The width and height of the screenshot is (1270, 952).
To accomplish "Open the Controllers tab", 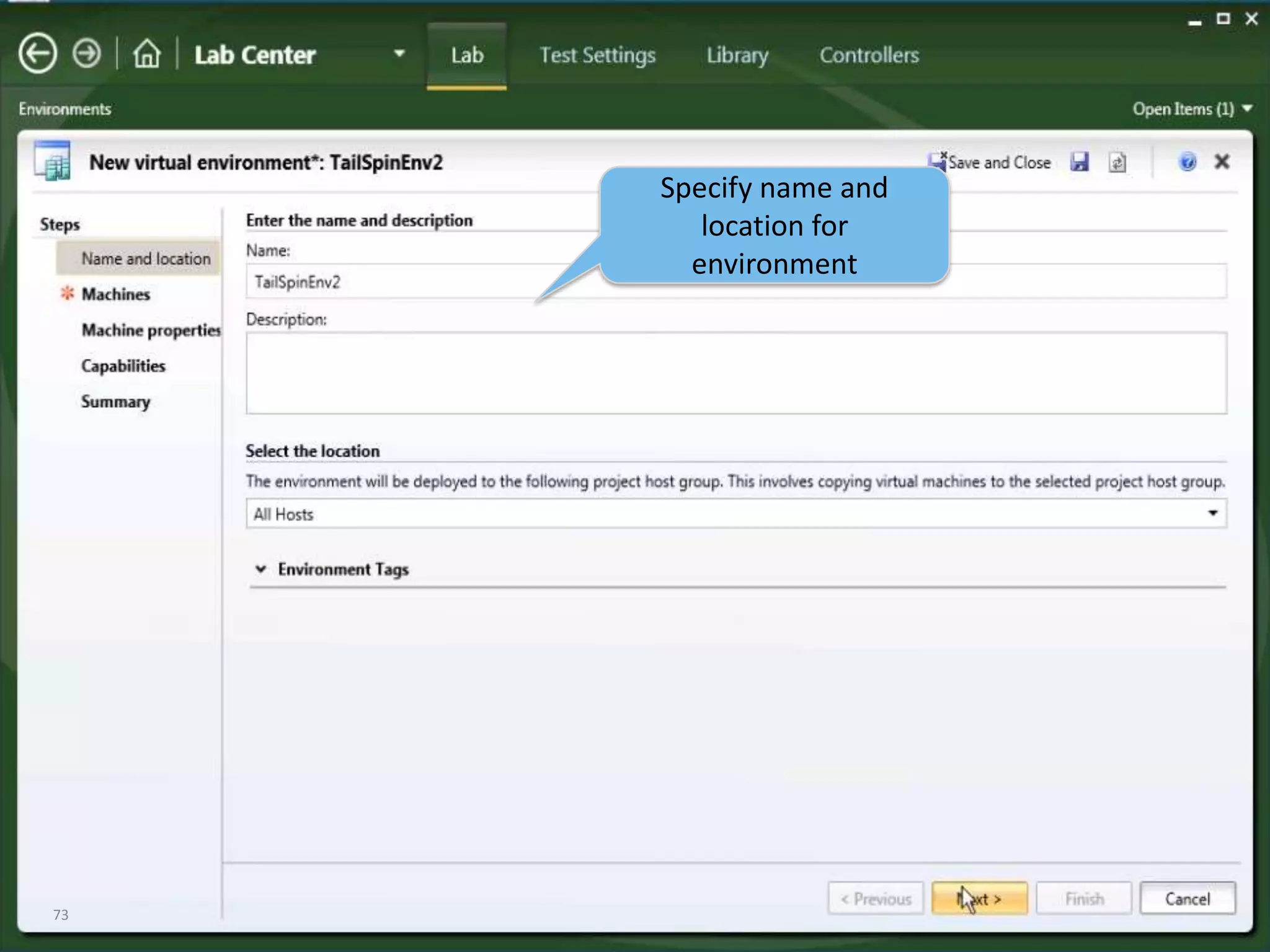I will (869, 56).
